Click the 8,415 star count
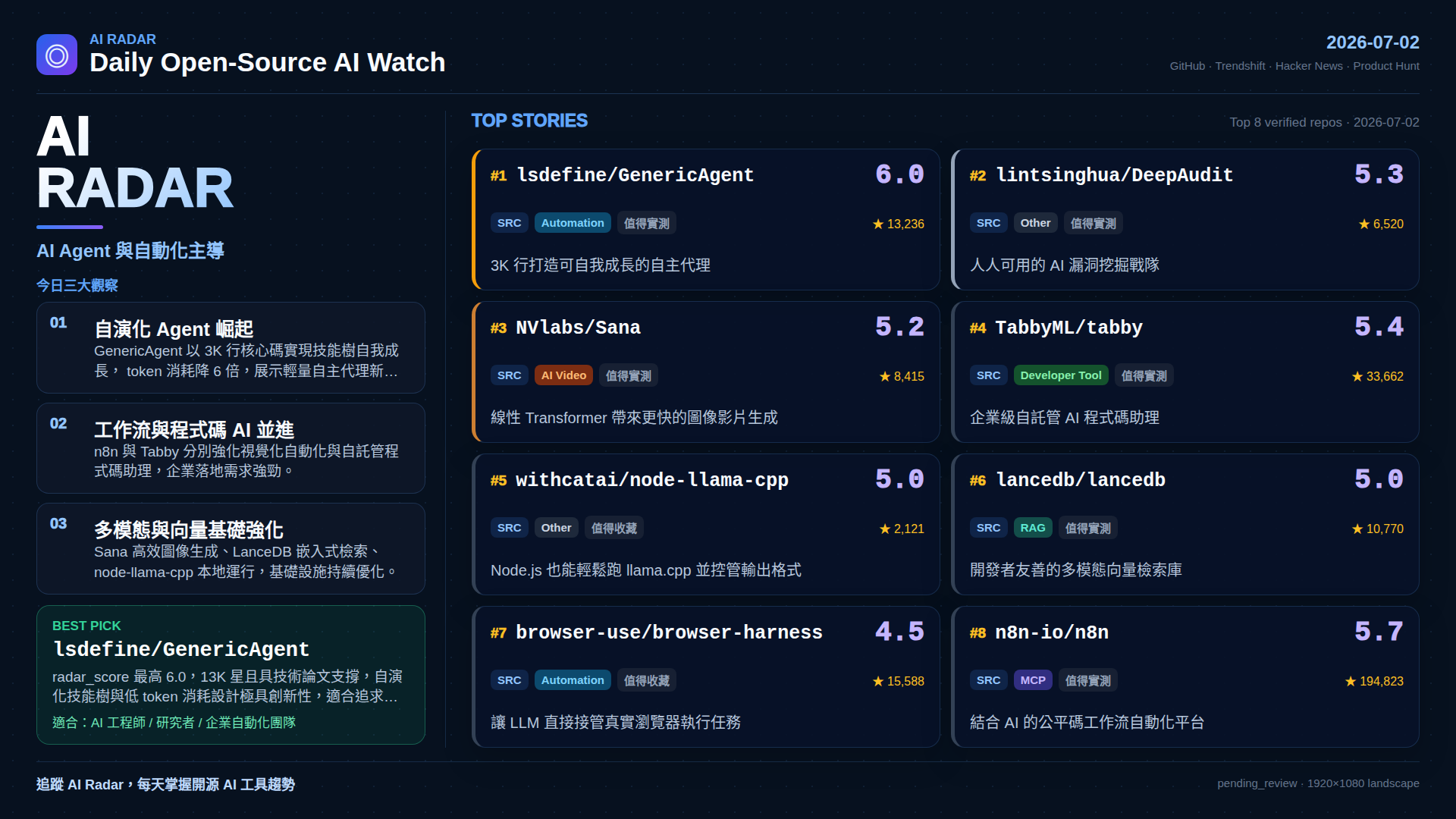 pyautogui.click(x=902, y=376)
